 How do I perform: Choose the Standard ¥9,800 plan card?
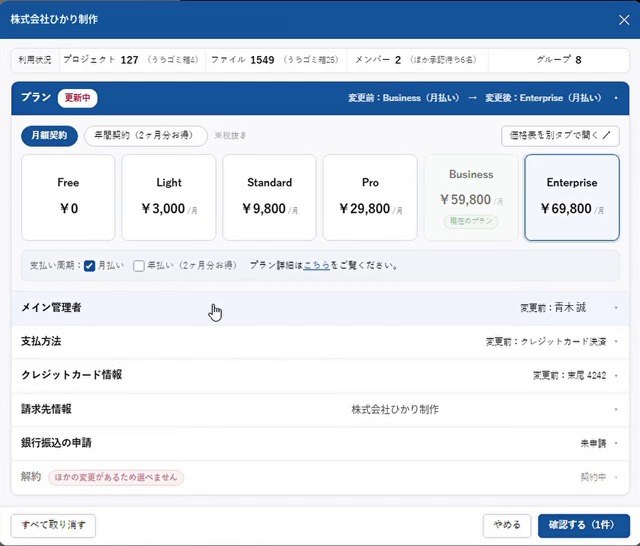pos(269,198)
